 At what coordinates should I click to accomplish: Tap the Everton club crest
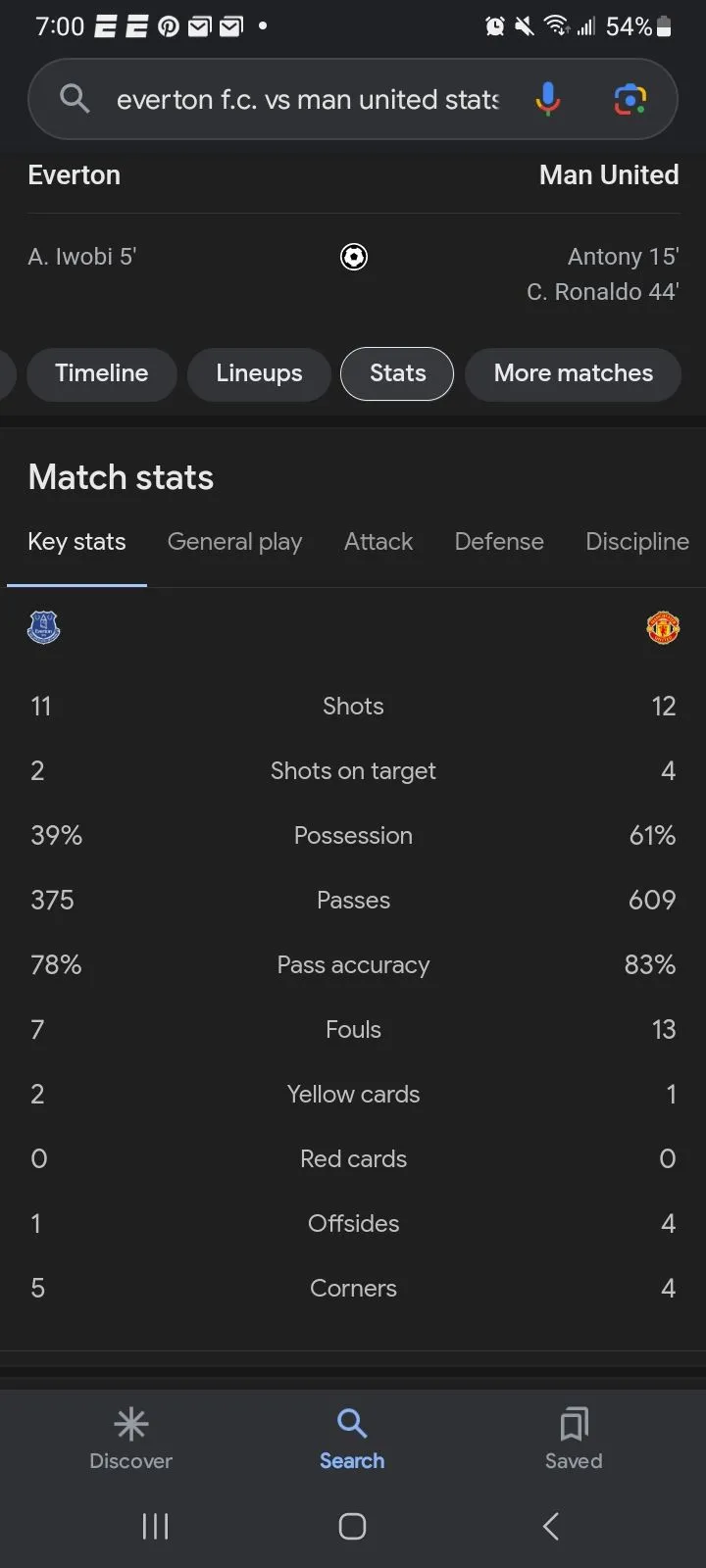pos(43,627)
